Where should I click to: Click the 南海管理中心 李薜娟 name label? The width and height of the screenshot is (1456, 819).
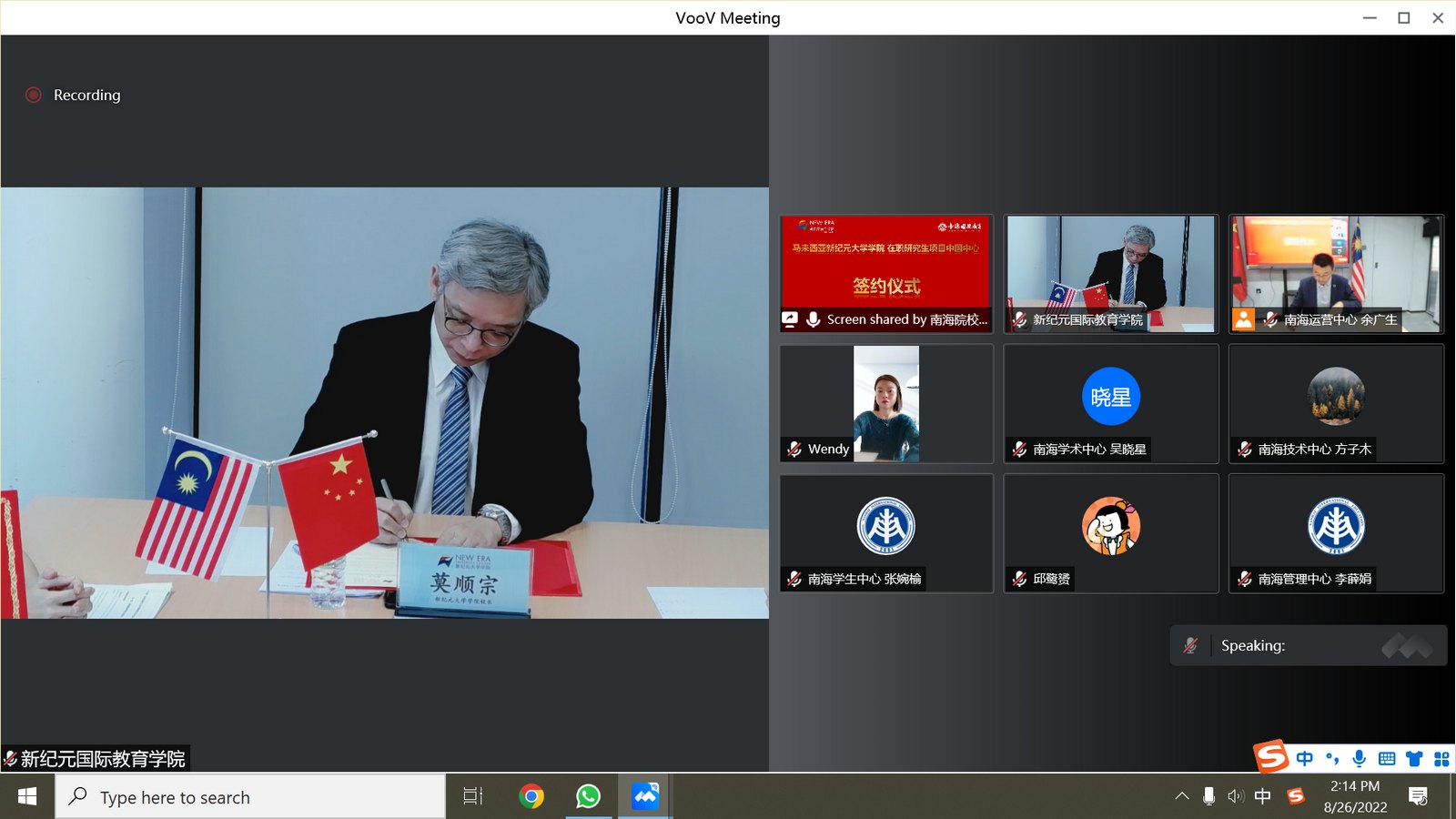1314,579
